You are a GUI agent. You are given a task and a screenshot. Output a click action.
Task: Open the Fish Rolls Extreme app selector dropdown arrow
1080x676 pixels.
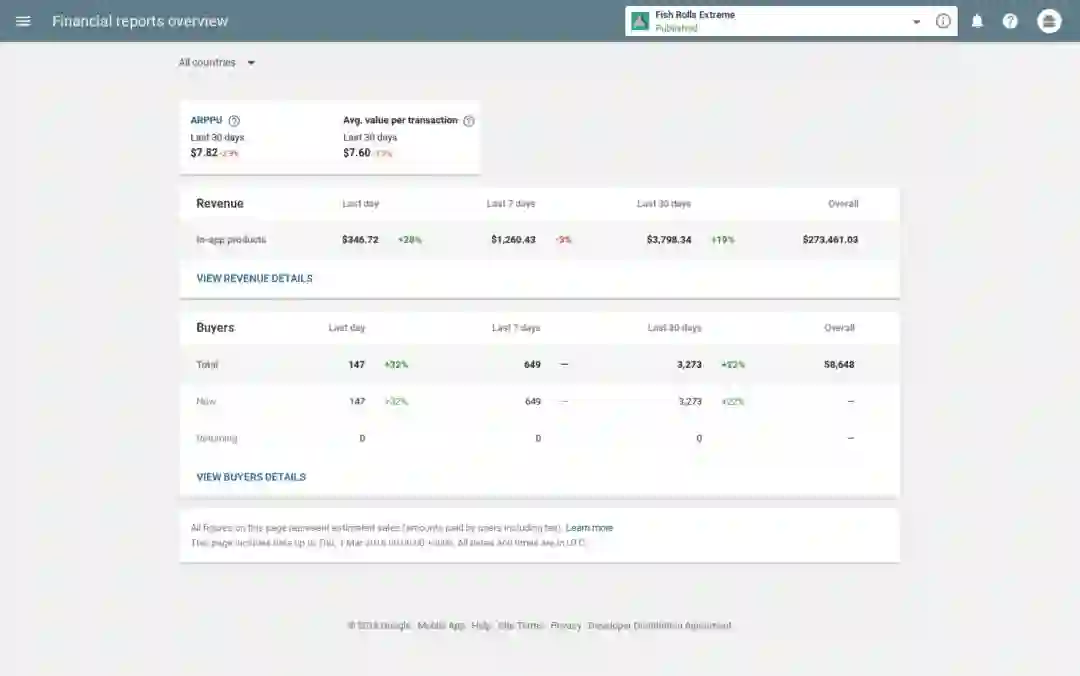[x=916, y=21]
